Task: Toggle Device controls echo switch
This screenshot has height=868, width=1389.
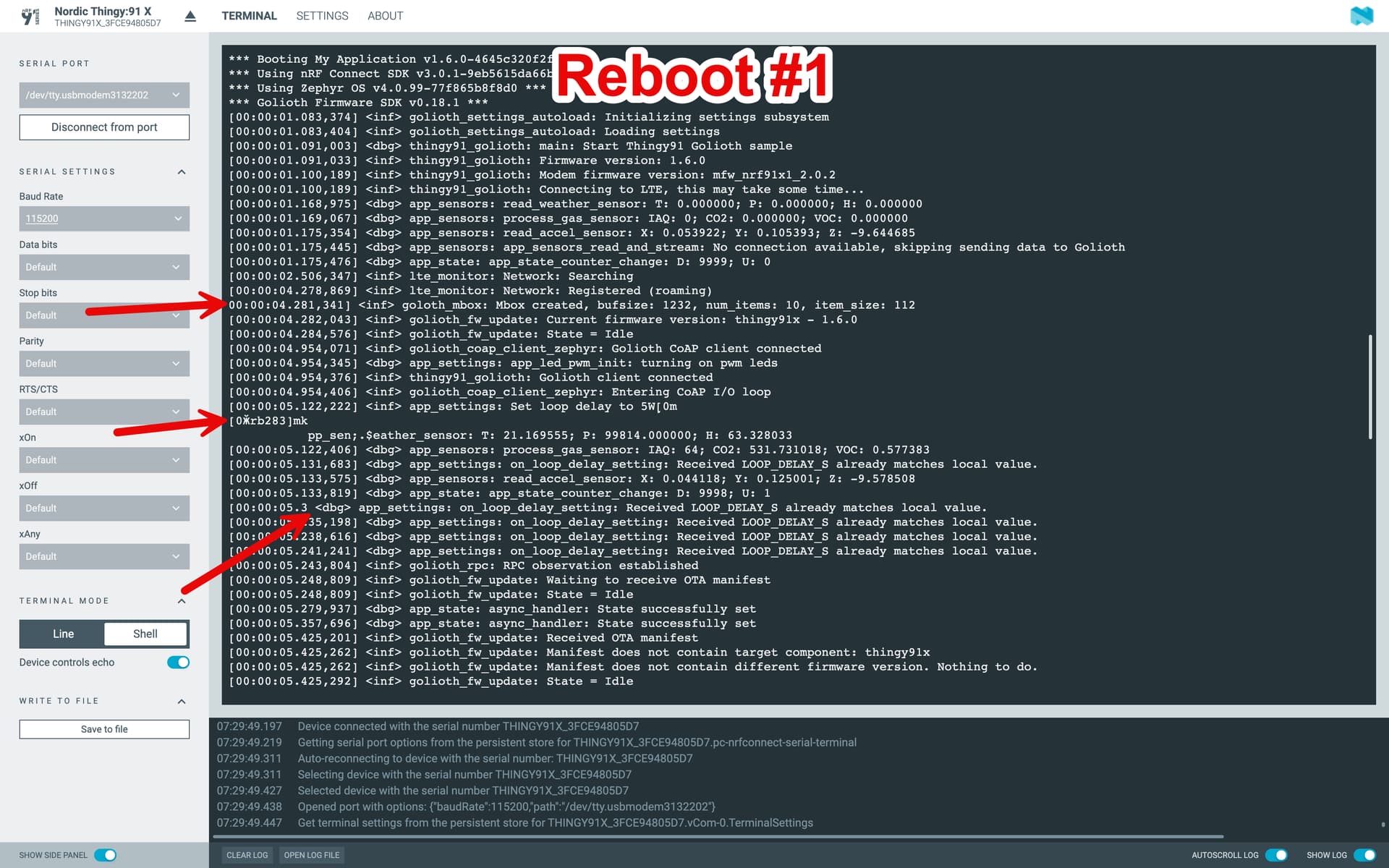Action: pyautogui.click(x=178, y=663)
